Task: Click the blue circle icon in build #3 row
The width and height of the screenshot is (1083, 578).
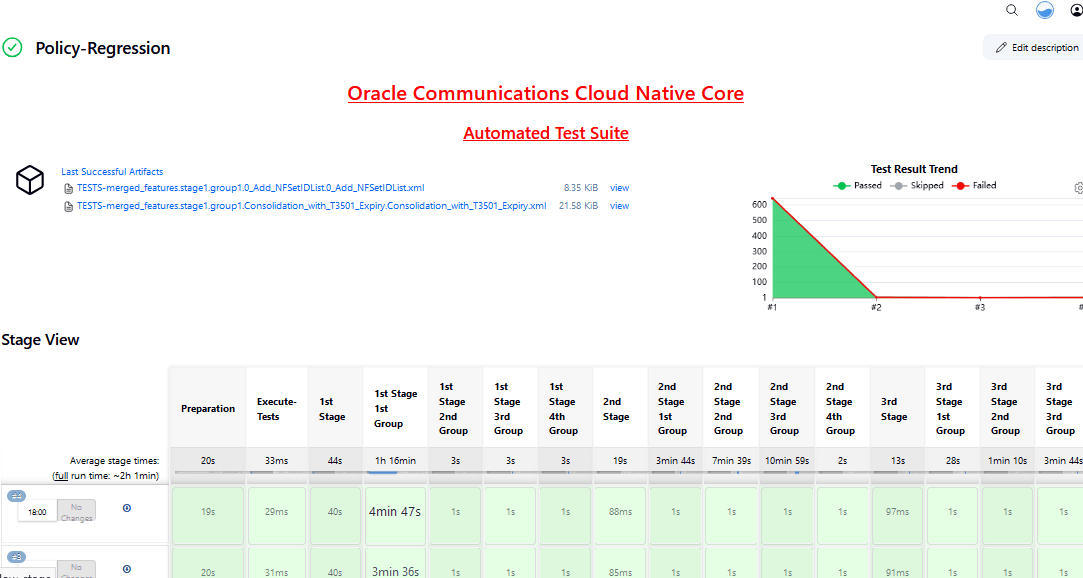Action: point(127,569)
